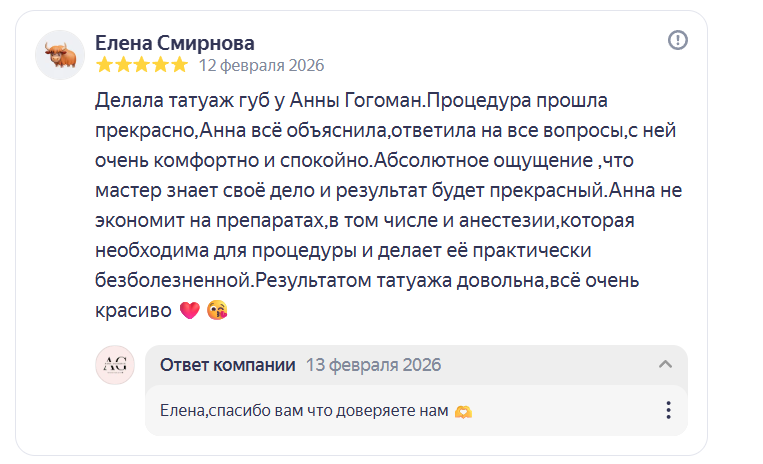
Task: Click the "Ответ компании" label
Action: pyautogui.click(x=228, y=365)
